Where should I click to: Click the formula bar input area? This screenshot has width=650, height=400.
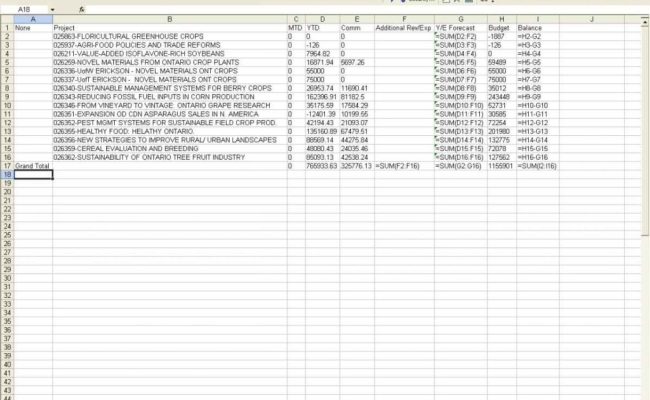click(365, 9)
